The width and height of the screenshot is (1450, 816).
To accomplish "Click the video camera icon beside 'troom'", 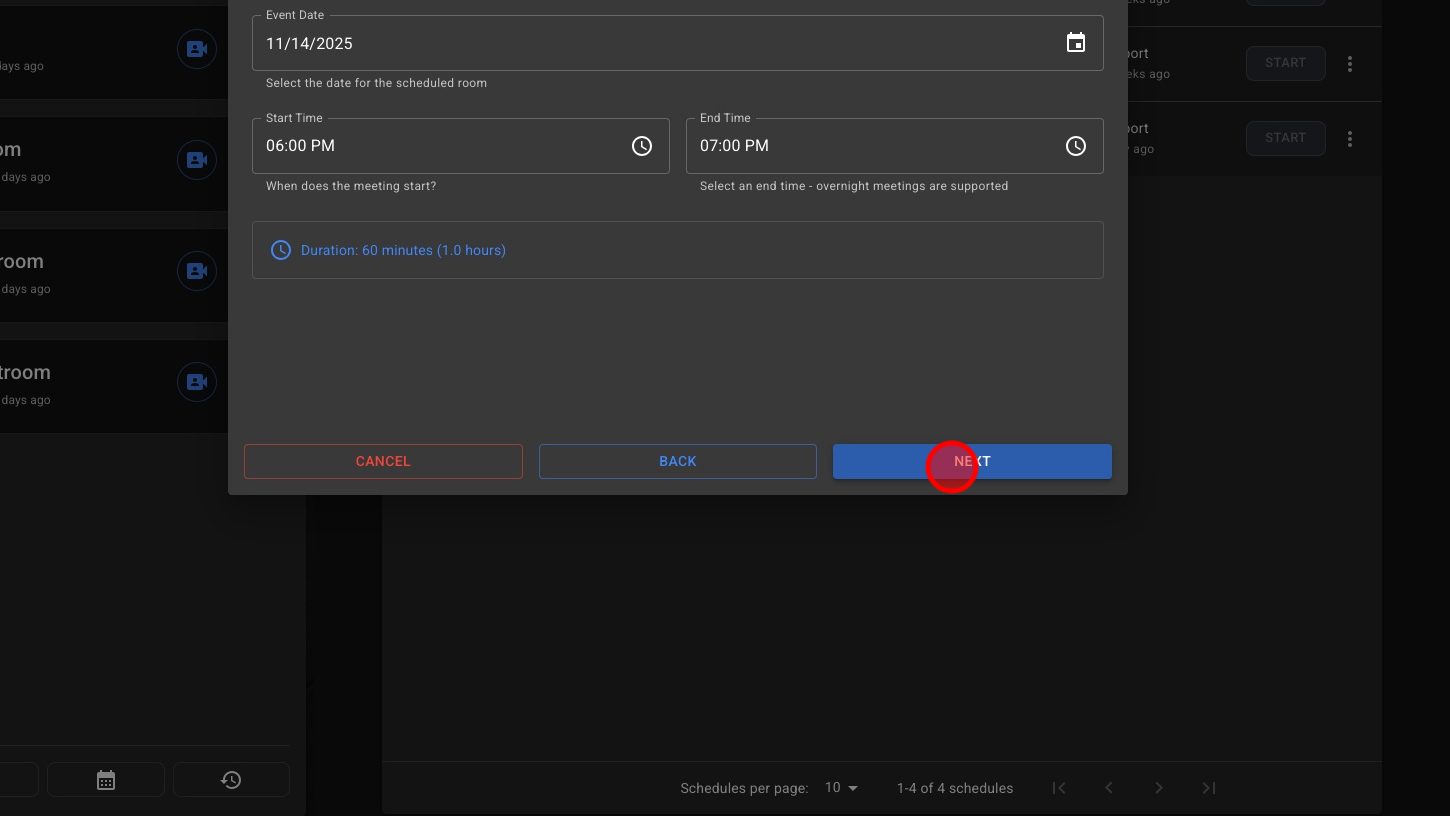I will point(197,382).
